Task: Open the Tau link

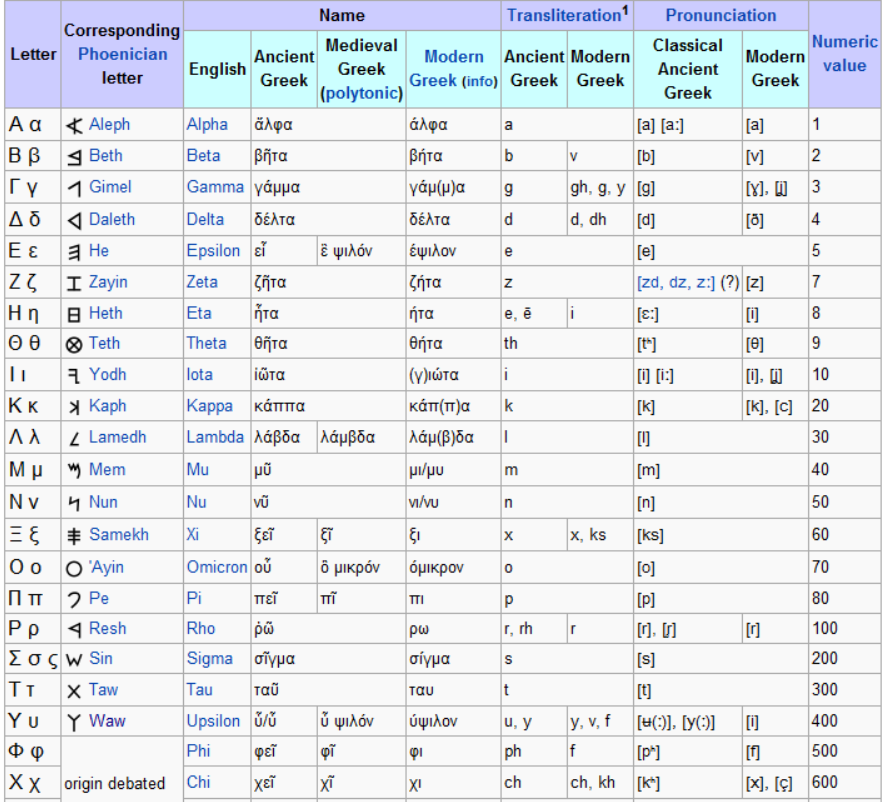Action: click(199, 690)
